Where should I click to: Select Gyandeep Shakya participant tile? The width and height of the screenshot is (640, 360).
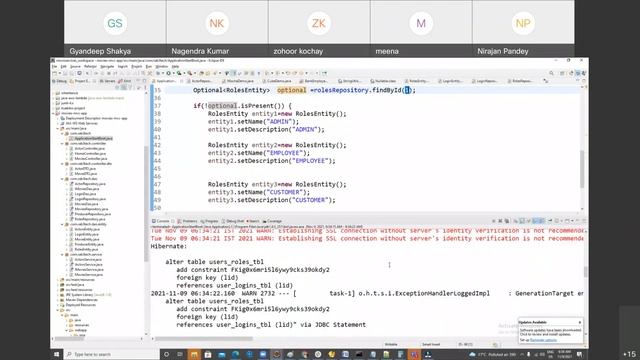[115, 28]
